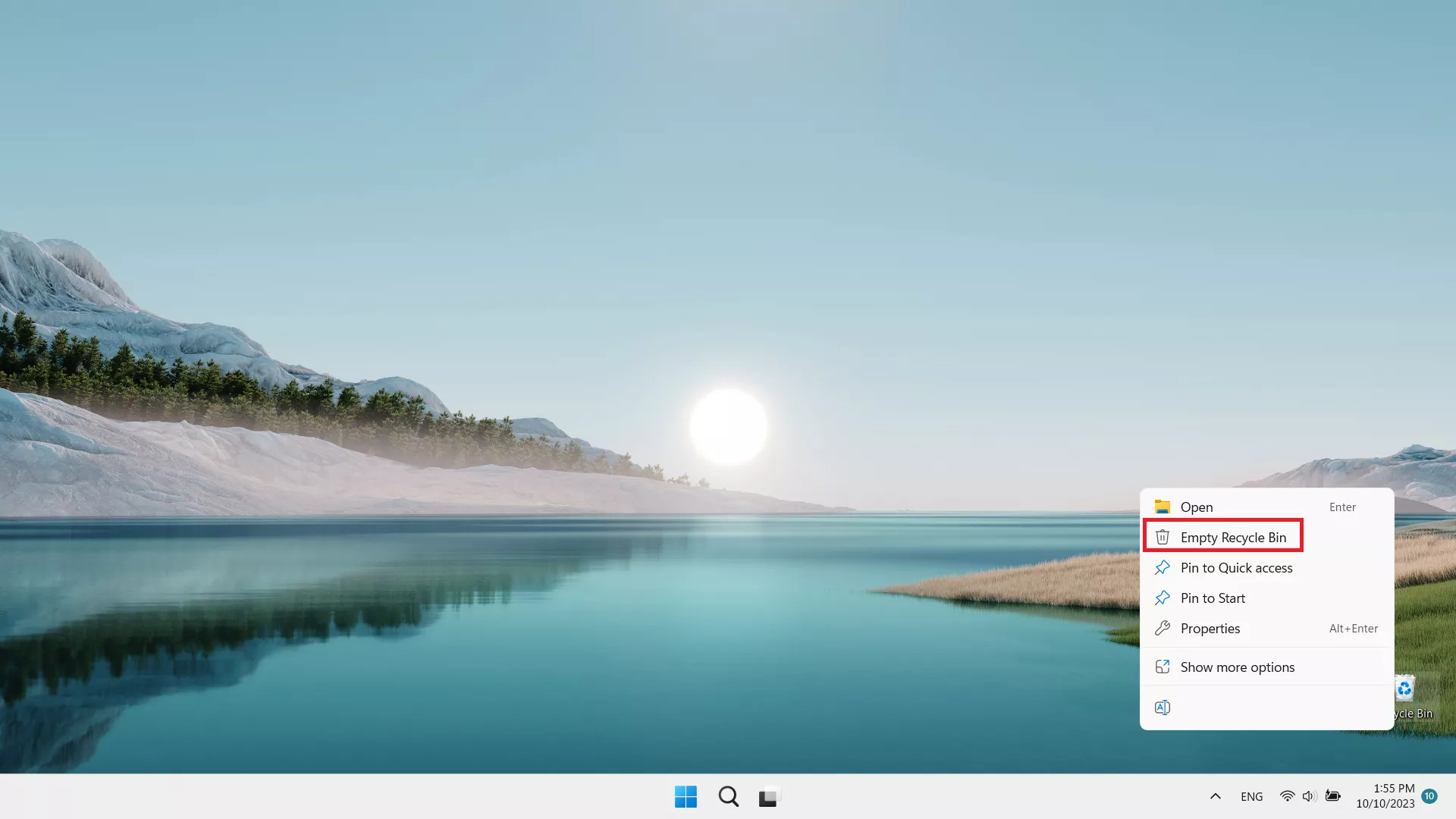This screenshot has width=1456, height=819.
Task: Expand hidden tray icons chevron
Action: coord(1215,796)
